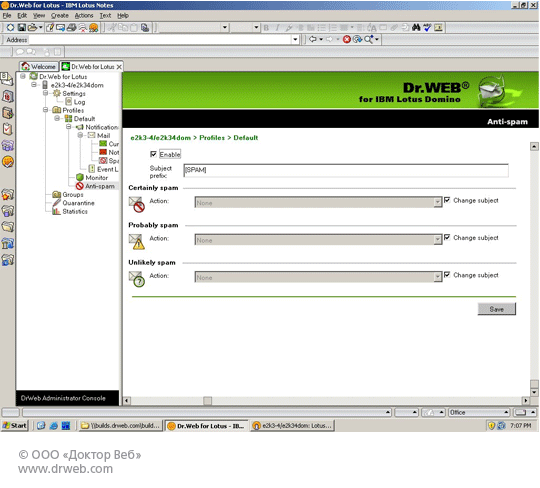Click the Search magnifier icon in navigation toolbar
Viewport: 540px width, 488px height.
(368, 39)
